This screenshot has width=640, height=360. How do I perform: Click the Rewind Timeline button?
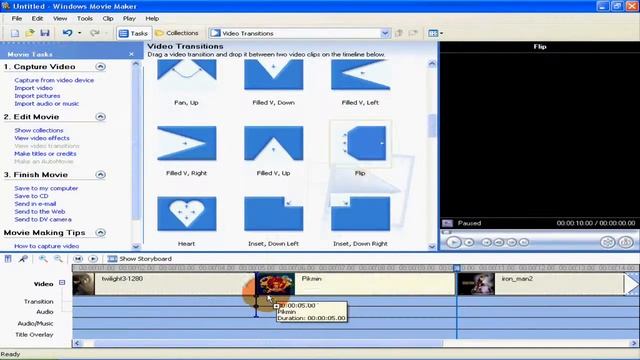pos(78,259)
